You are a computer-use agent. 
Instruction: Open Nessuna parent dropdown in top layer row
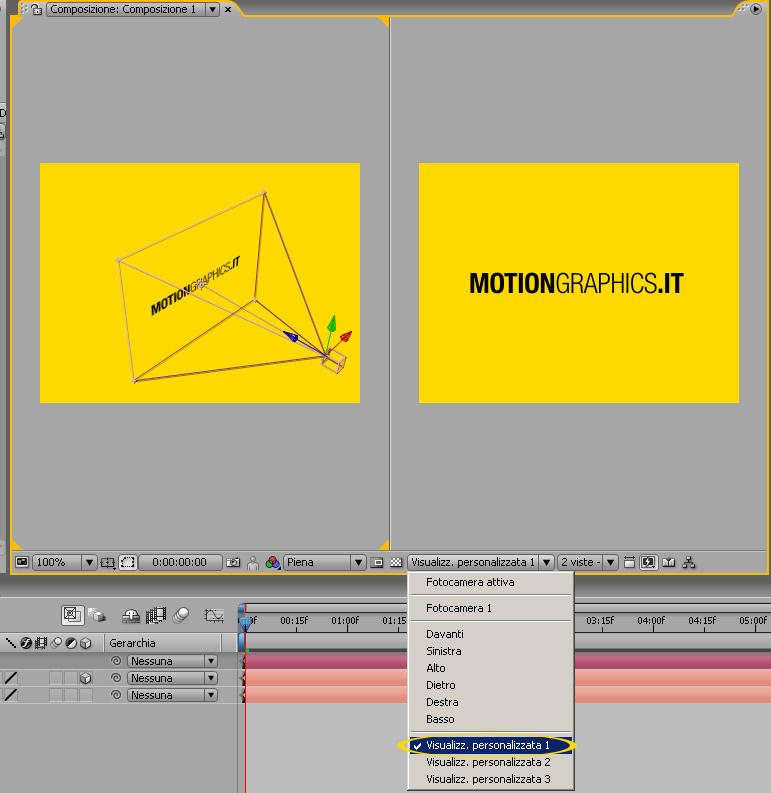point(172,661)
